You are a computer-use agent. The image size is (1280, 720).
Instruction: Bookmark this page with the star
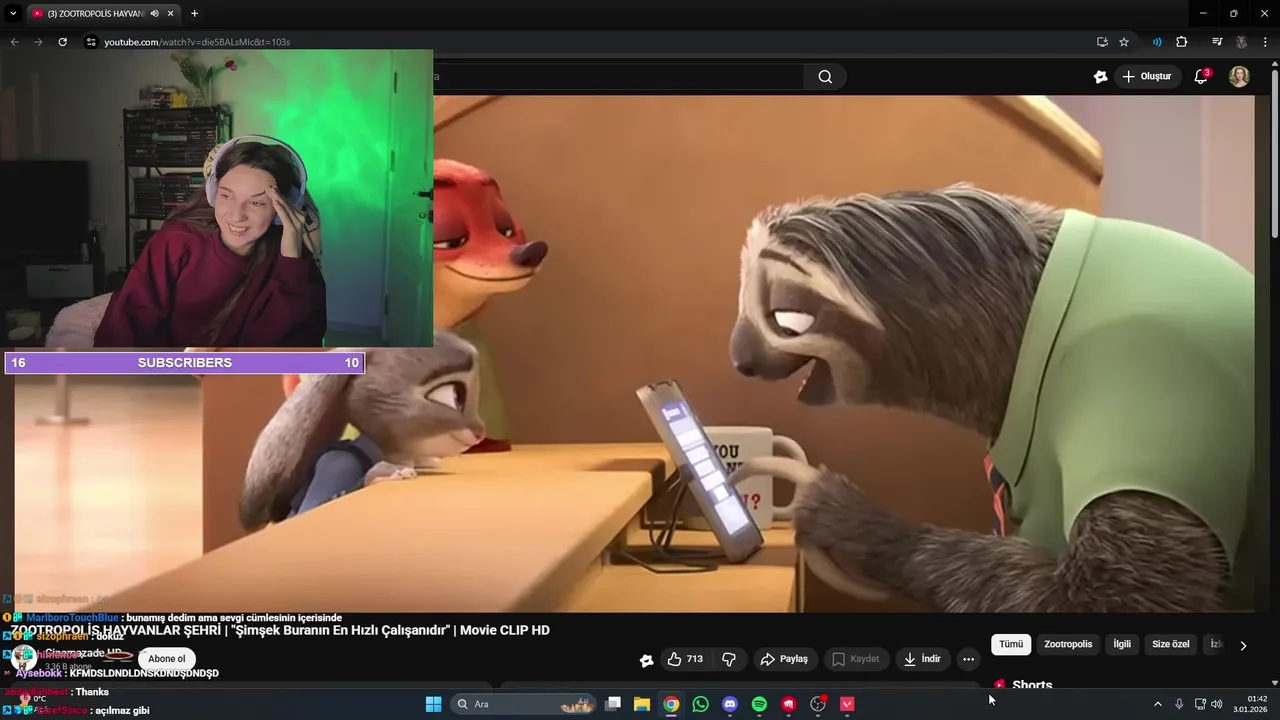tap(1124, 42)
